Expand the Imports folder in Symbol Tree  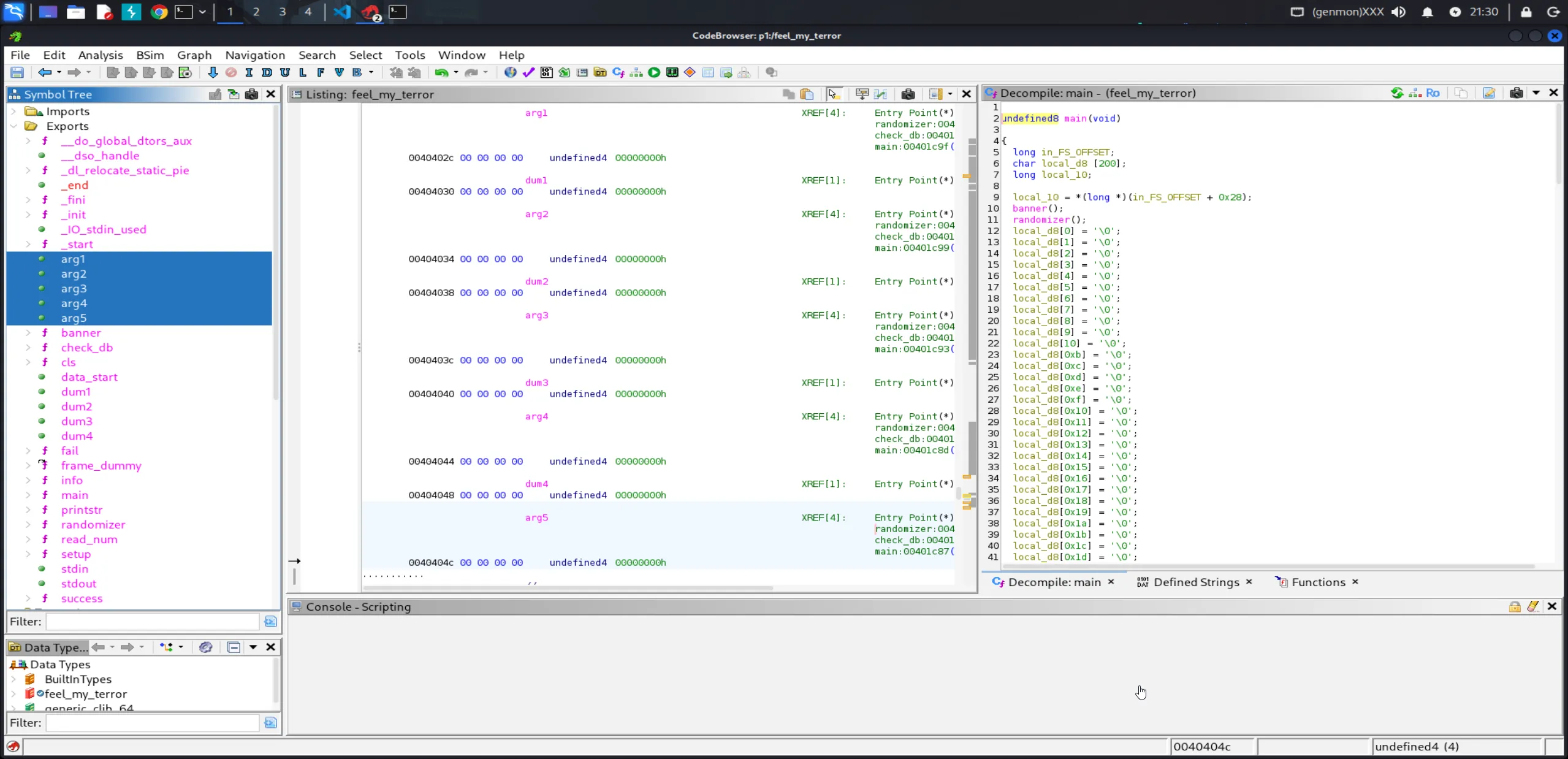[x=13, y=112]
